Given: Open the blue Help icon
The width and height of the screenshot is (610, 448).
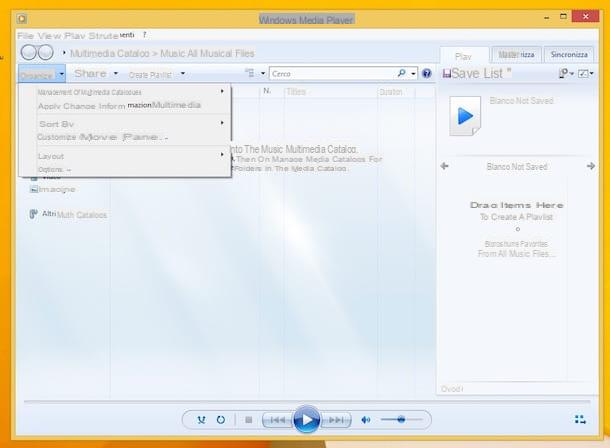Looking at the screenshot, I should click(x=426, y=74).
